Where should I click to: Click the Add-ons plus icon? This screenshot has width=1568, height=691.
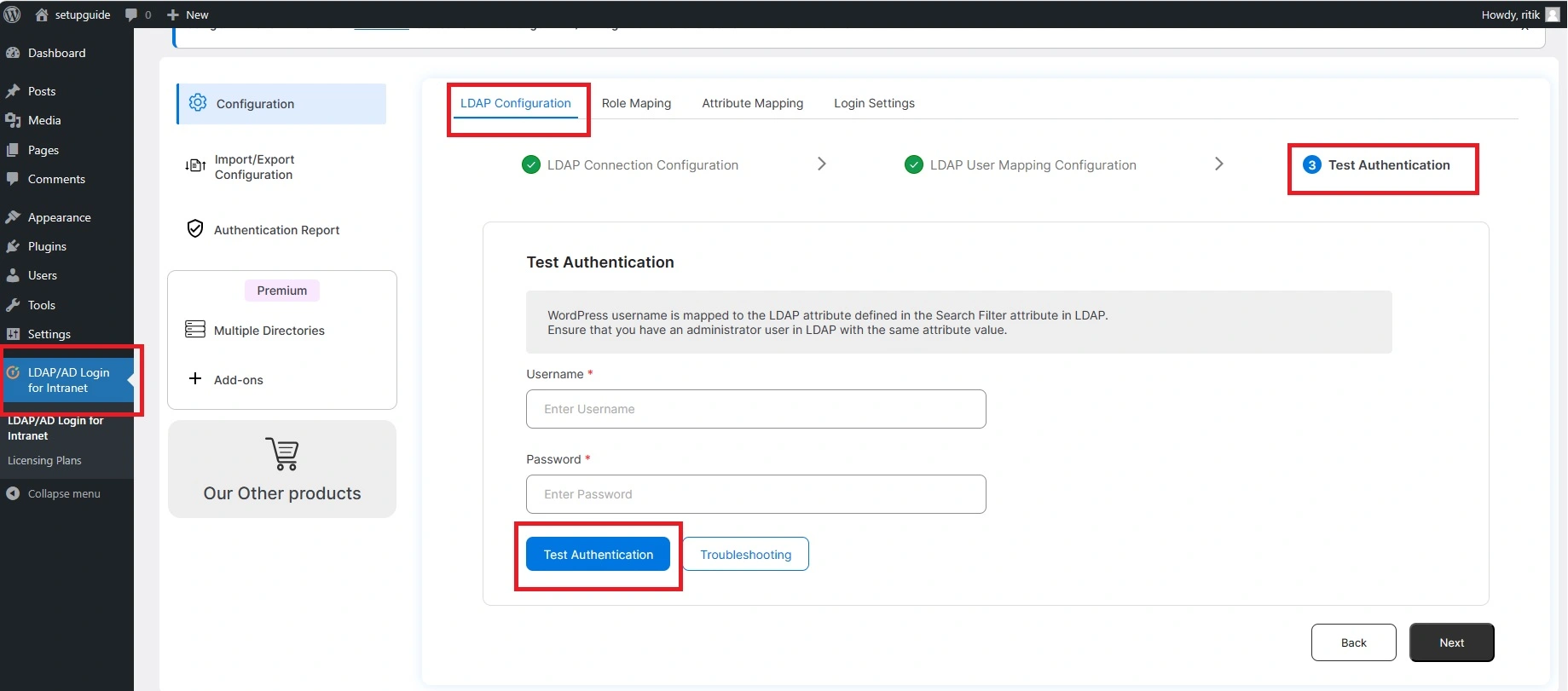coord(195,378)
